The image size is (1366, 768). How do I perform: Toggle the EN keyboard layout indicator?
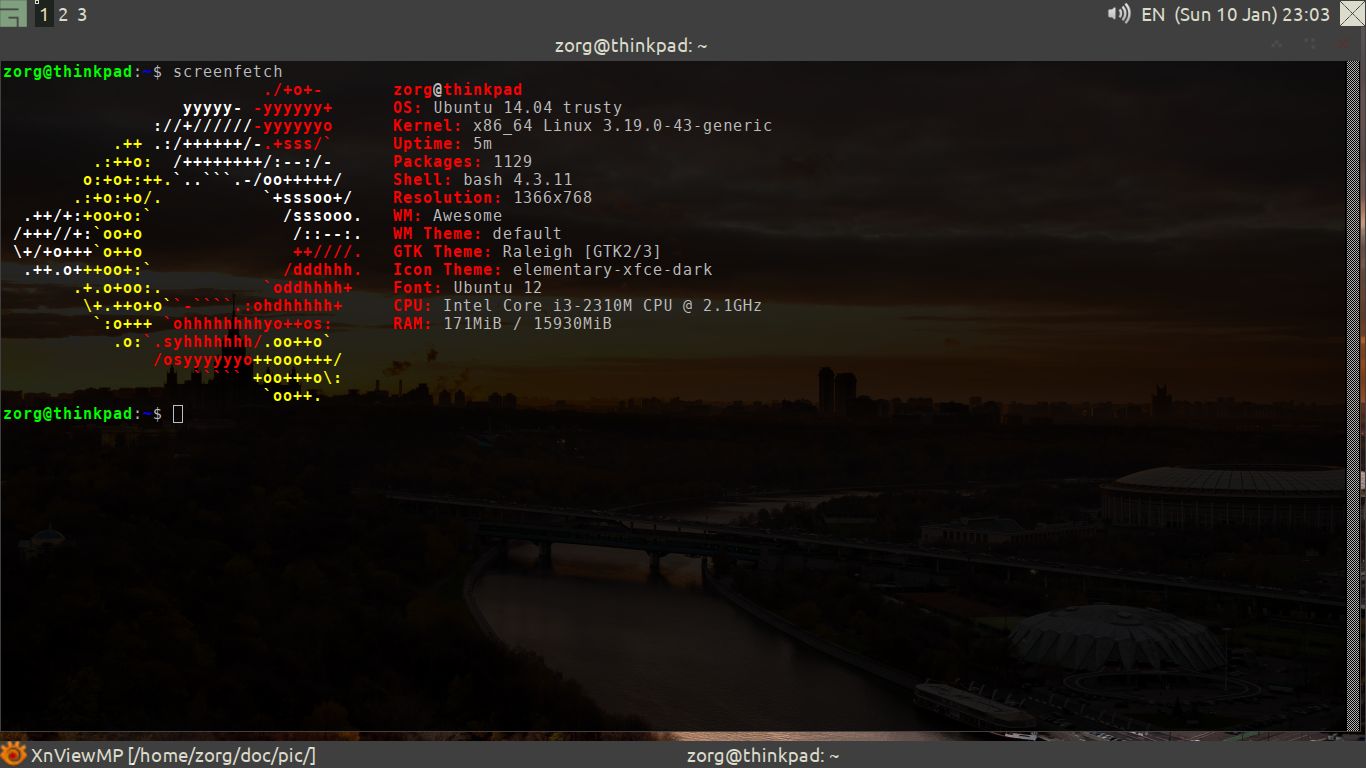(x=1153, y=14)
